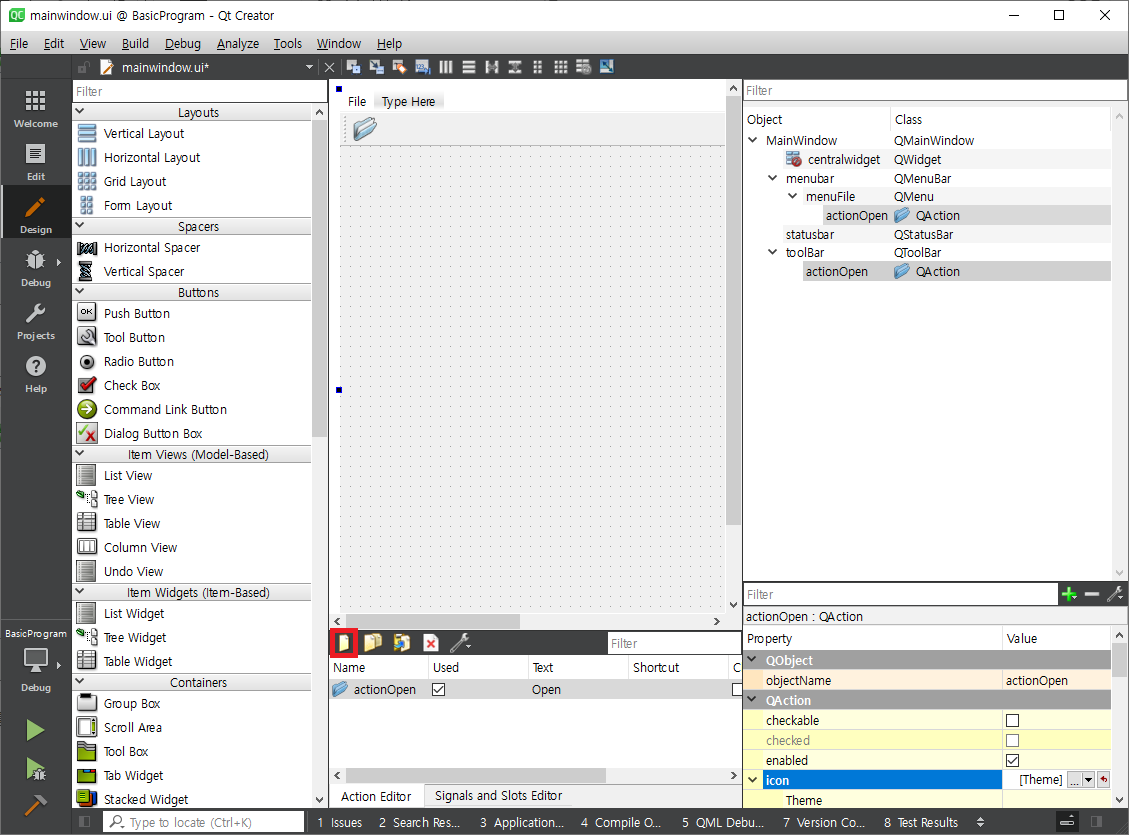Open the Help mode in sidebar
The width and height of the screenshot is (1129, 835).
pyautogui.click(x=36, y=374)
